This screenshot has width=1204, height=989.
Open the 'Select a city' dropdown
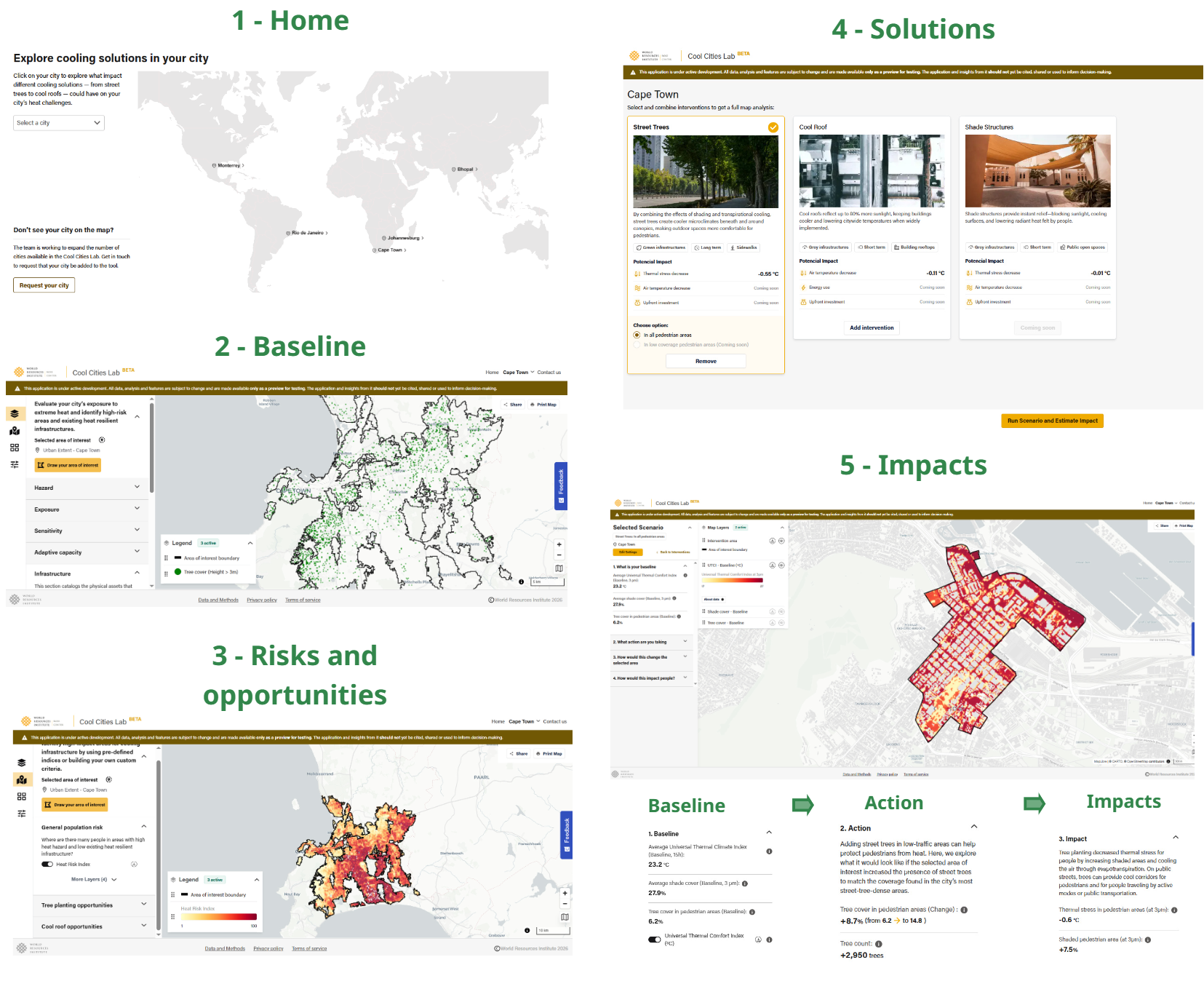coord(59,123)
